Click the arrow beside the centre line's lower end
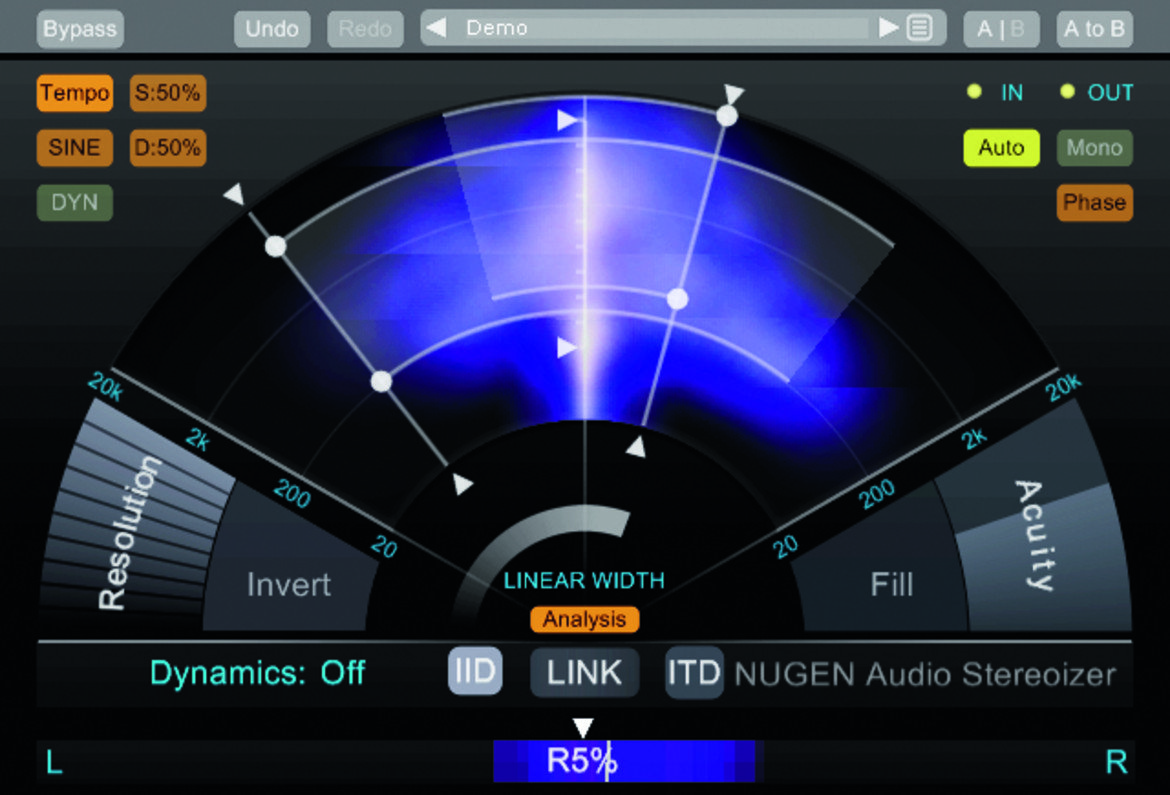Screen dimensions: 1170x795 tap(566, 347)
